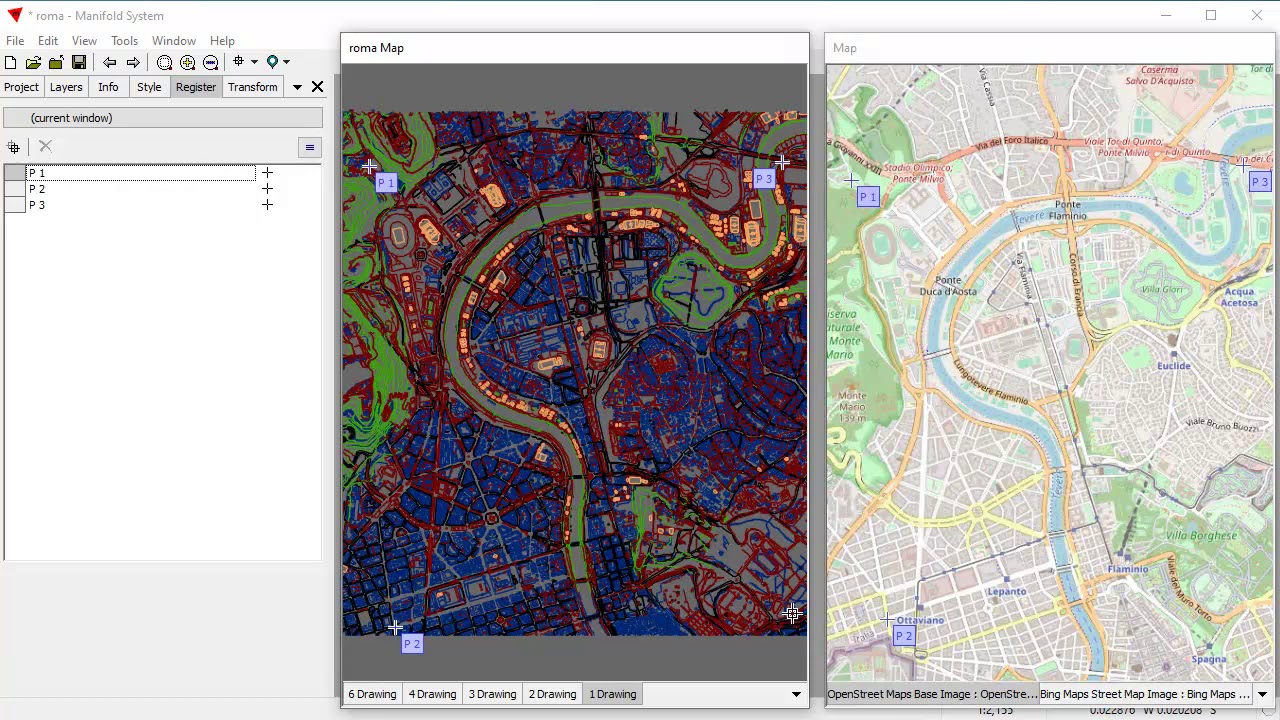The width and height of the screenshot is (1280, 720).
Task: Switch to the Transform panel tab
Action: (x=252, y=87)
